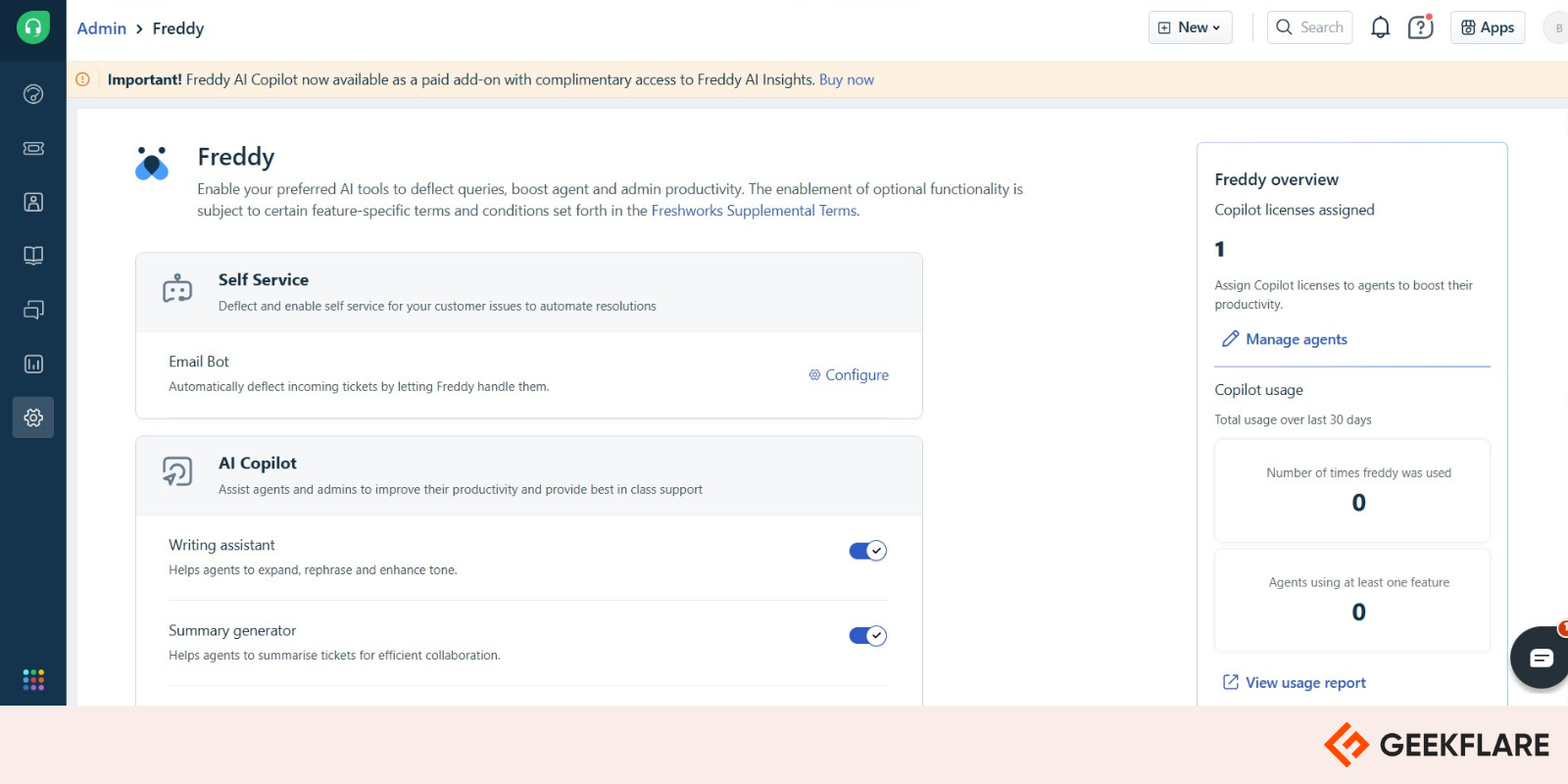Toggle the Writing assistant switch
Viewport: 1568px width, 784px height.
tap(867, 551)
